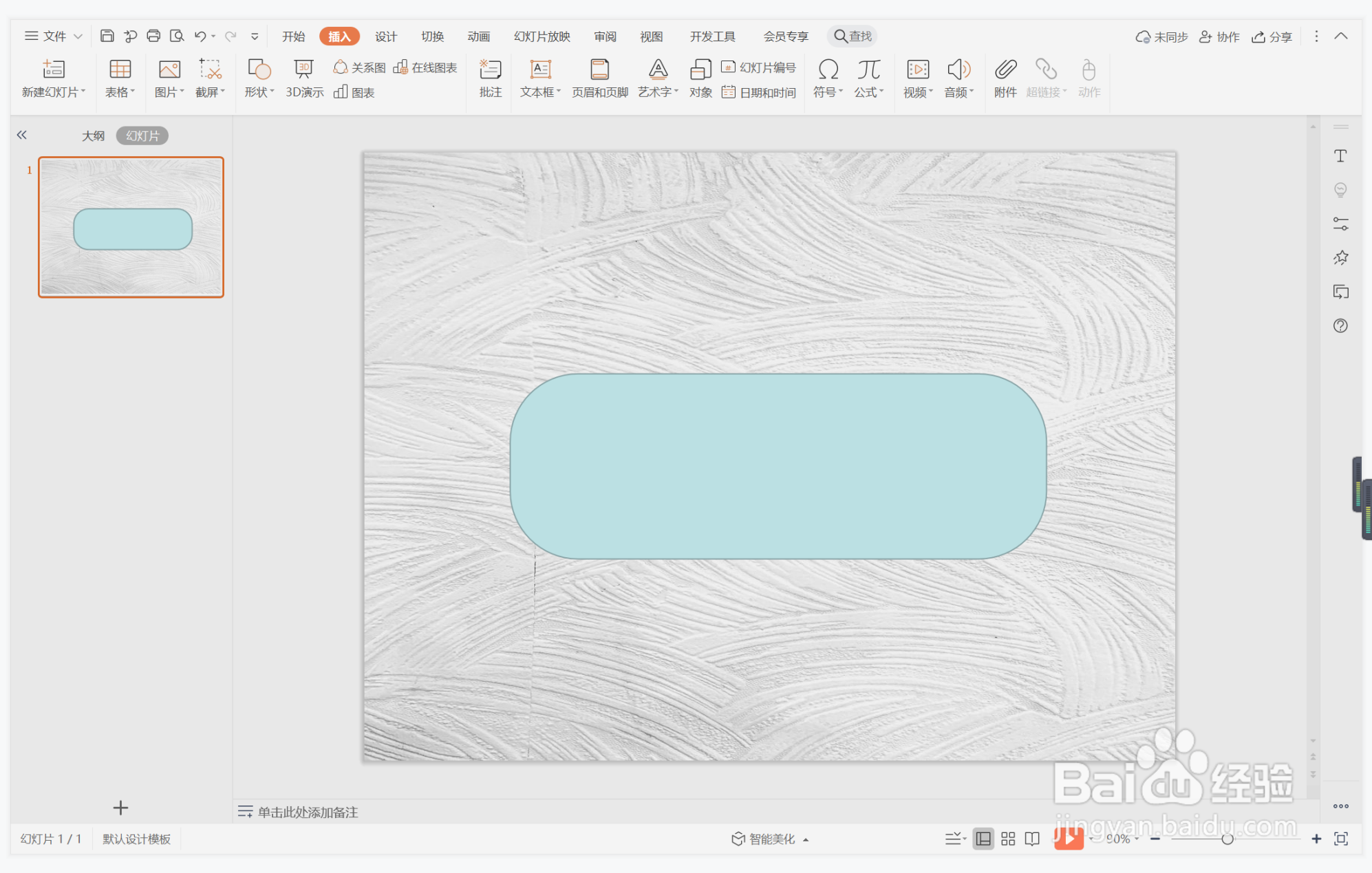Click the Redo arrow icon

pos(231,36)
